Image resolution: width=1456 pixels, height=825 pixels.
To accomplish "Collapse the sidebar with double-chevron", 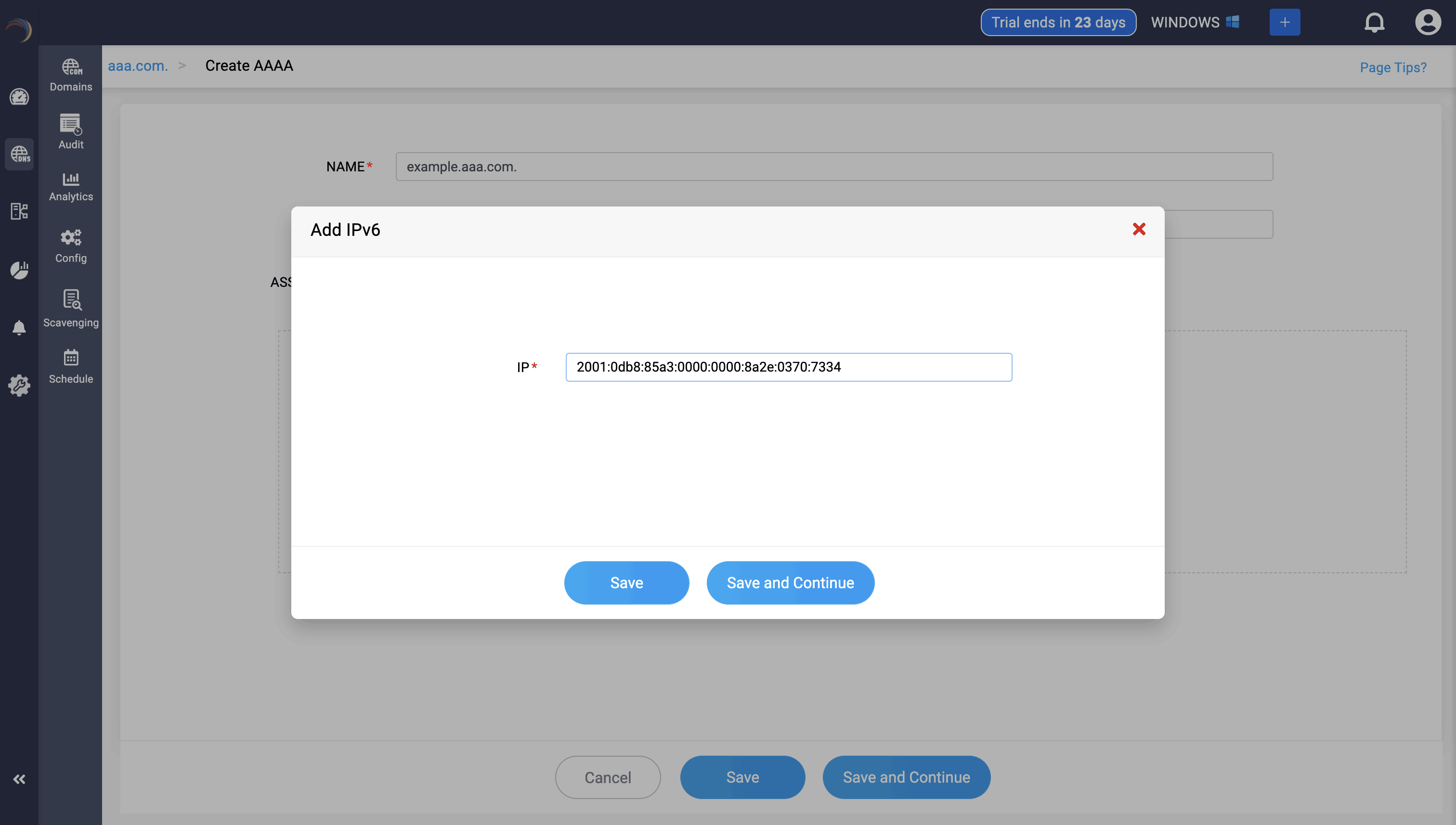I will pyautogui.click(x=19, y=779).
